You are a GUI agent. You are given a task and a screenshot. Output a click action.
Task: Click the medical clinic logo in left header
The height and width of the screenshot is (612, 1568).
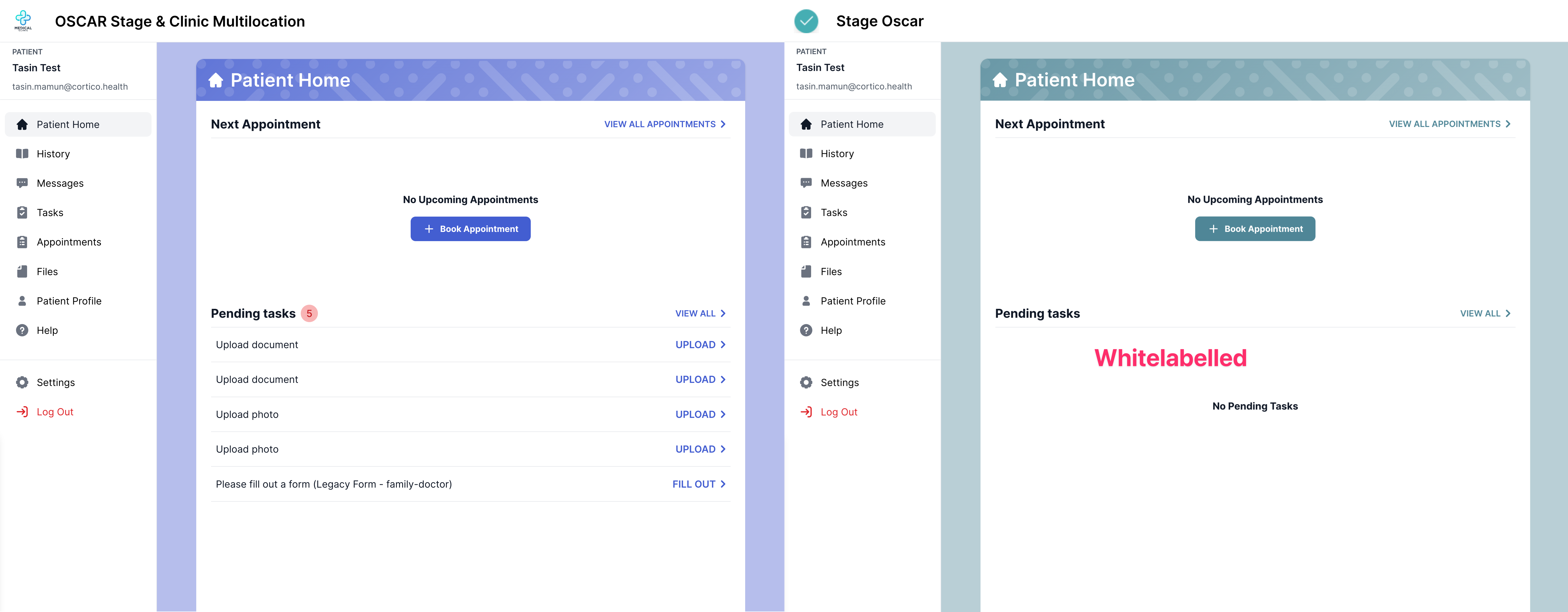[x=23, y=21]
